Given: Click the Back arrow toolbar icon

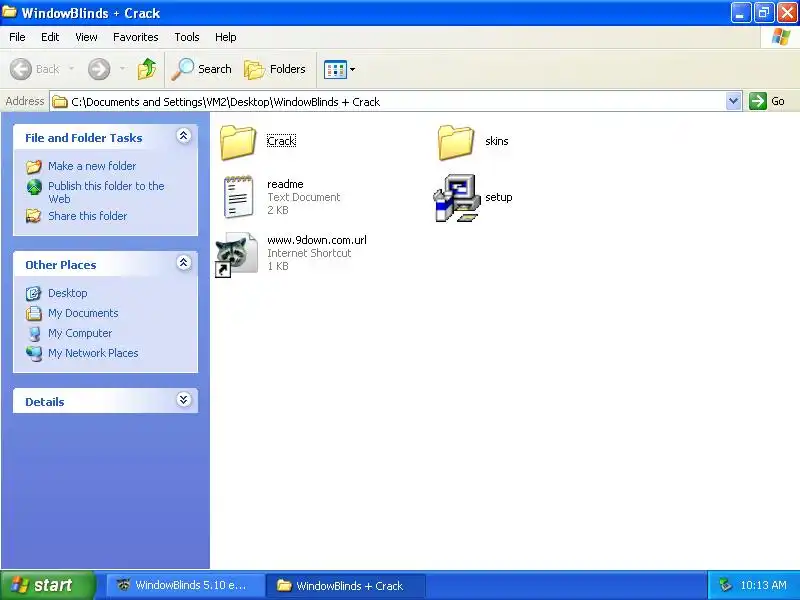Looking at the screenshot, I should (x=21, y=69).
